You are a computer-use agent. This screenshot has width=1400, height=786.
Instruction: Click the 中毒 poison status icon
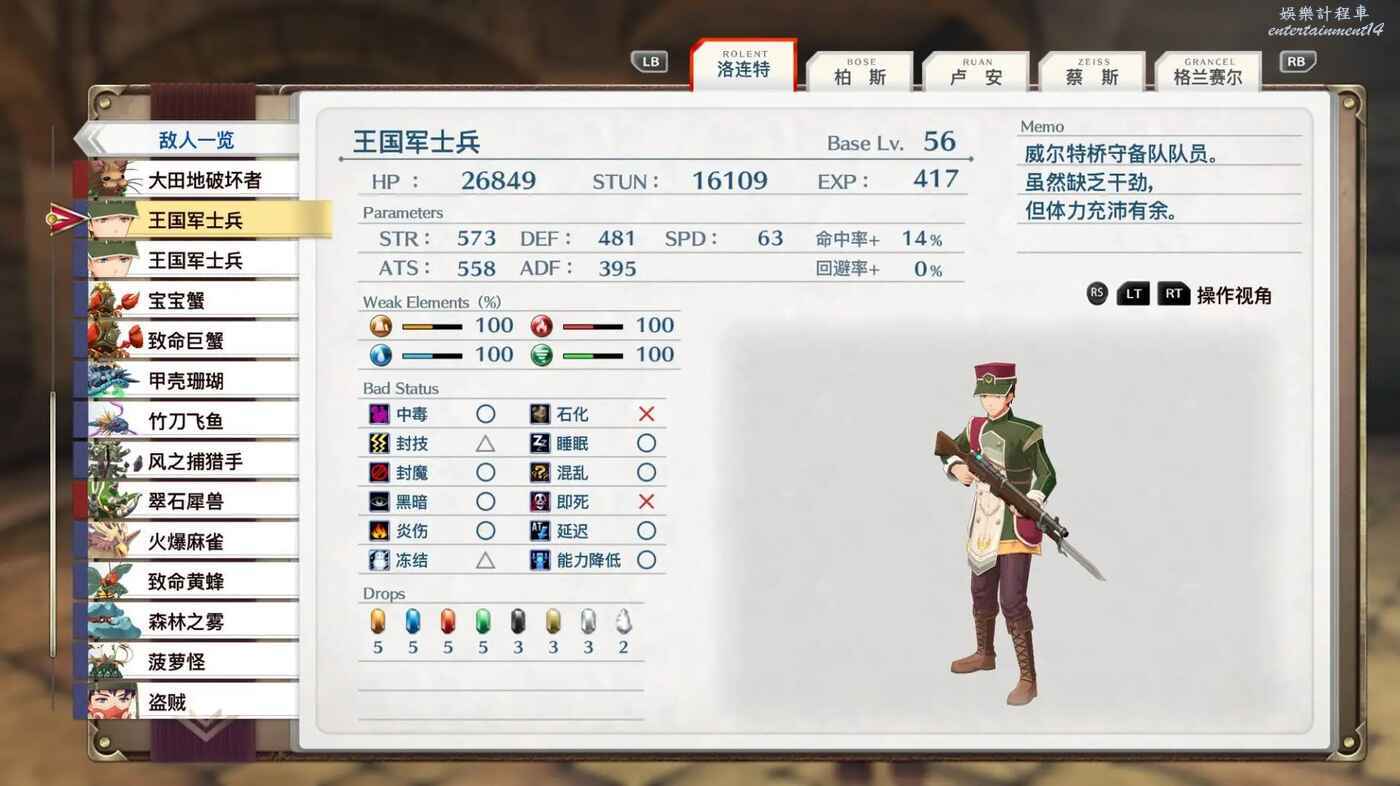pos(379,414)
